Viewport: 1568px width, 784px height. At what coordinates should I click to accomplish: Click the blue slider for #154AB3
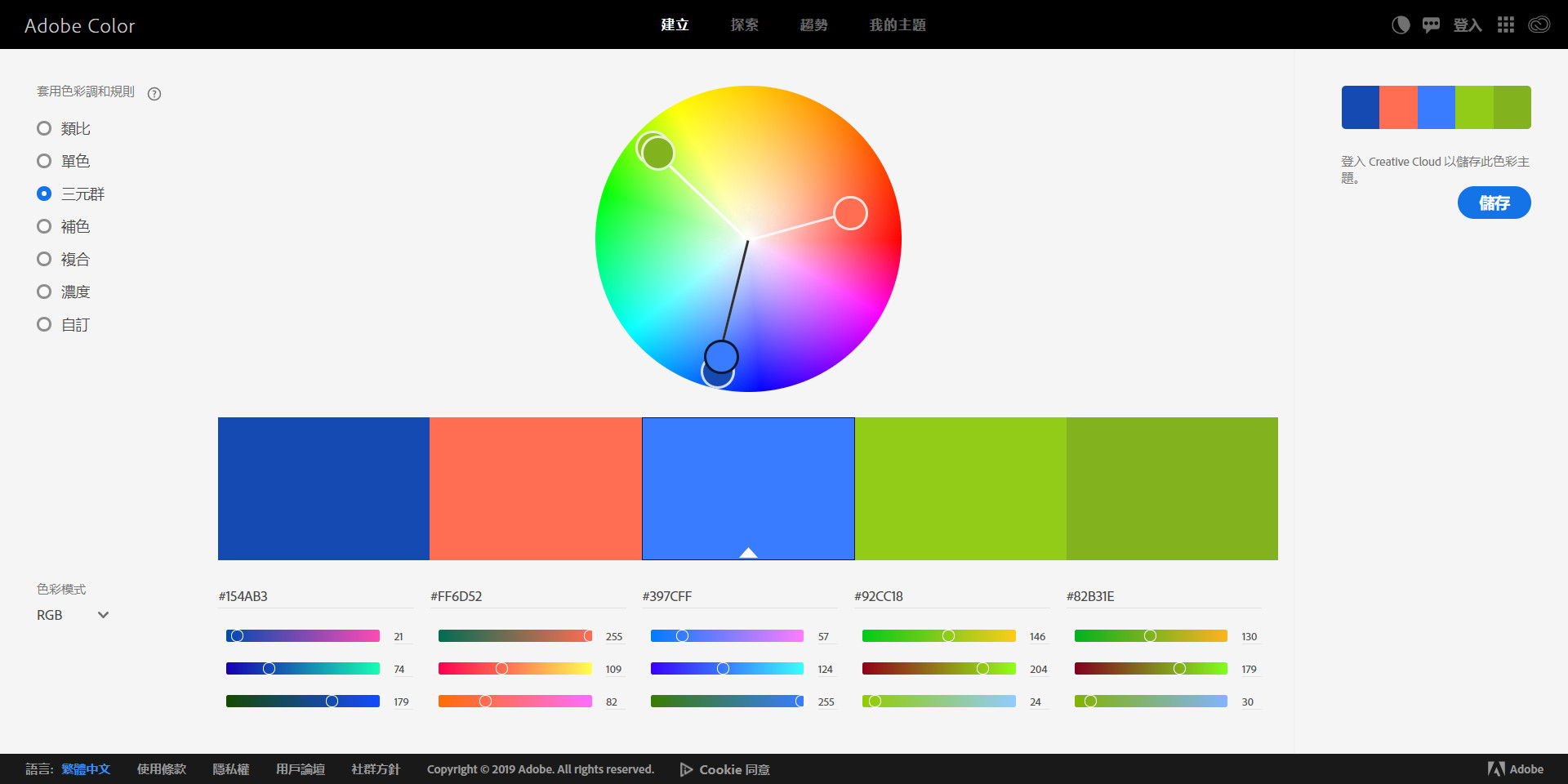303,702
